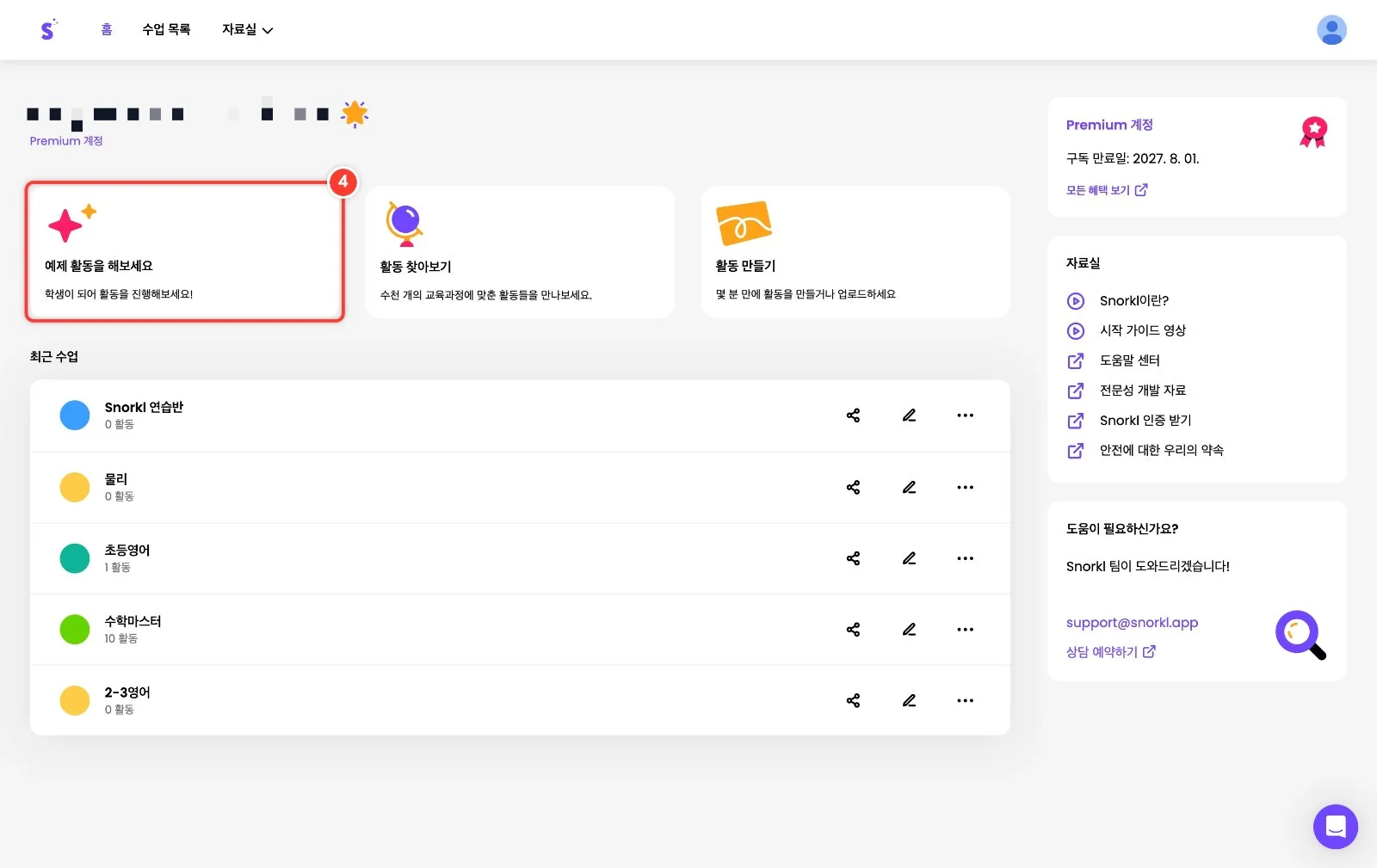Expand the 자료실 dropdown menu

247,30
